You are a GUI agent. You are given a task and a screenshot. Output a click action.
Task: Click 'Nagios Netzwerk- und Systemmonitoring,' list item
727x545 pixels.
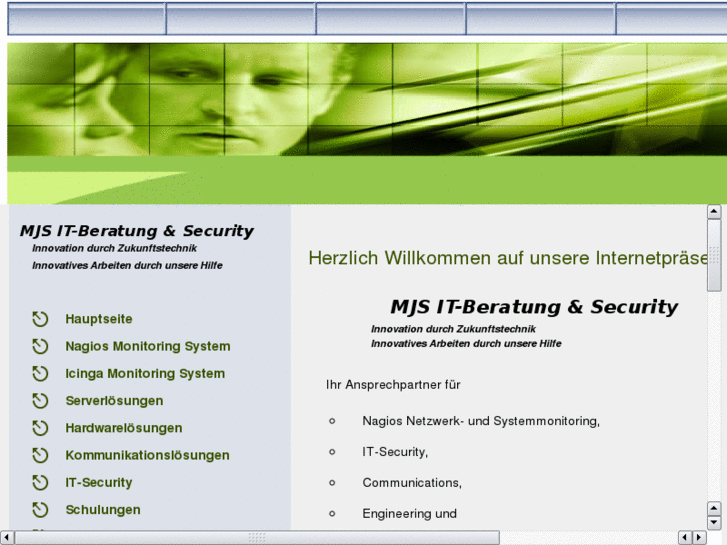(x=481, y=421)
